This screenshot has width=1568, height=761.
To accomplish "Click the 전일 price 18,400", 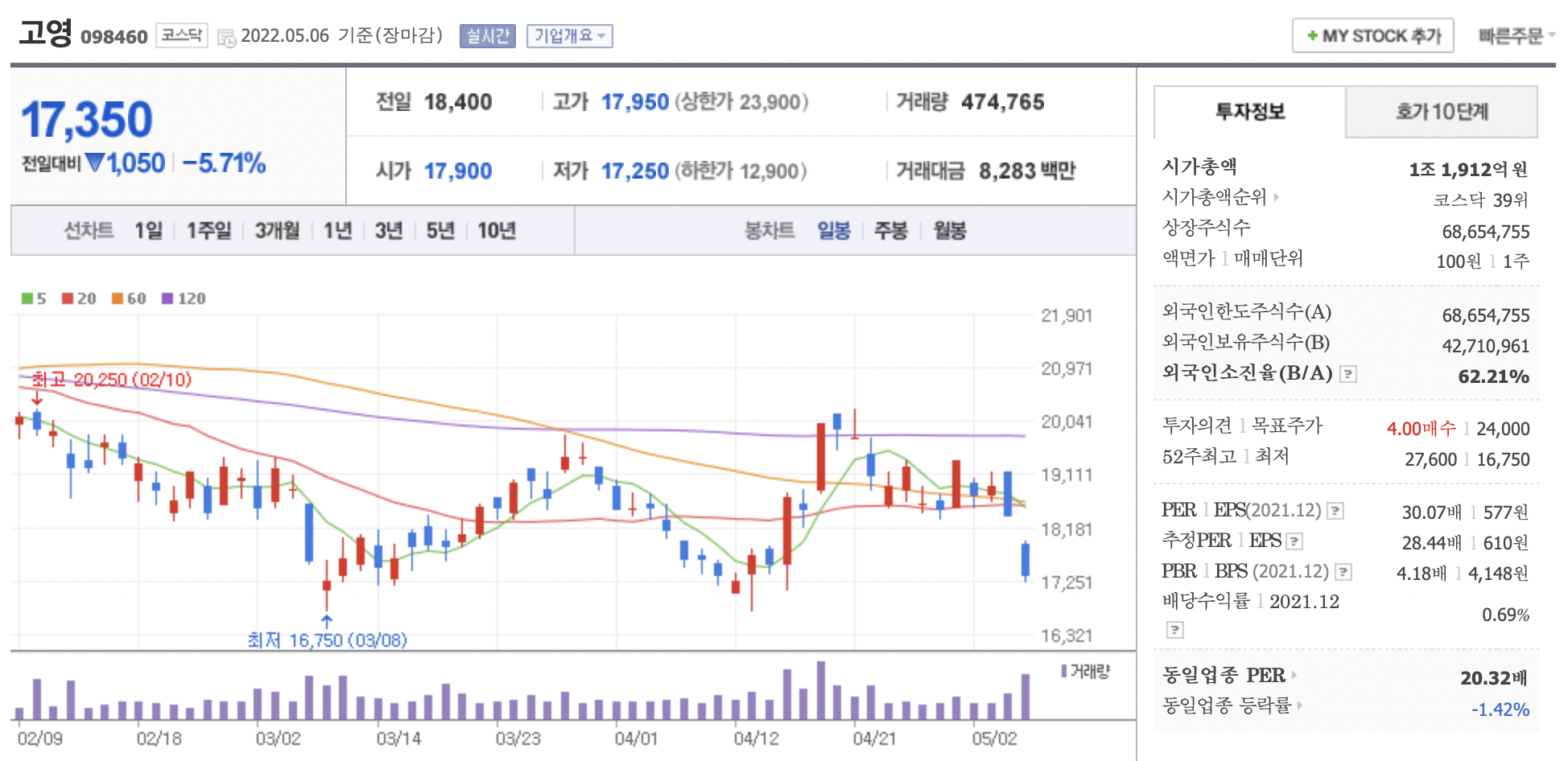I will click(x=458, y=102).
